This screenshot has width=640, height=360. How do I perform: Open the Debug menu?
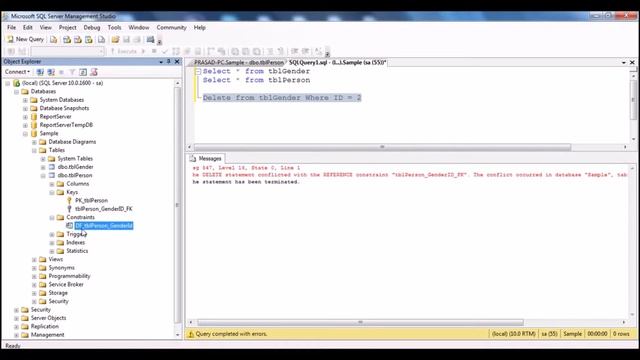92,27
